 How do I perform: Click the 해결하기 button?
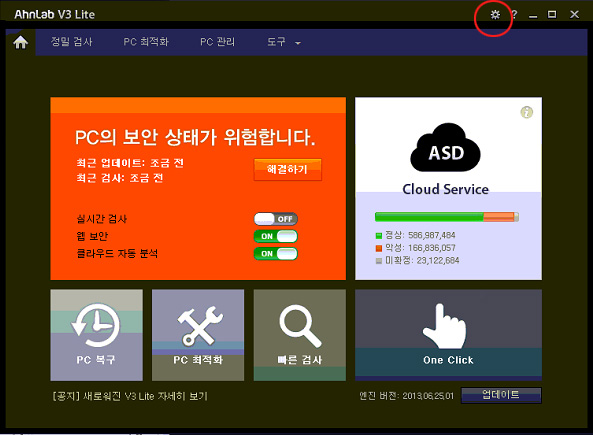click(x=287, y=169)
